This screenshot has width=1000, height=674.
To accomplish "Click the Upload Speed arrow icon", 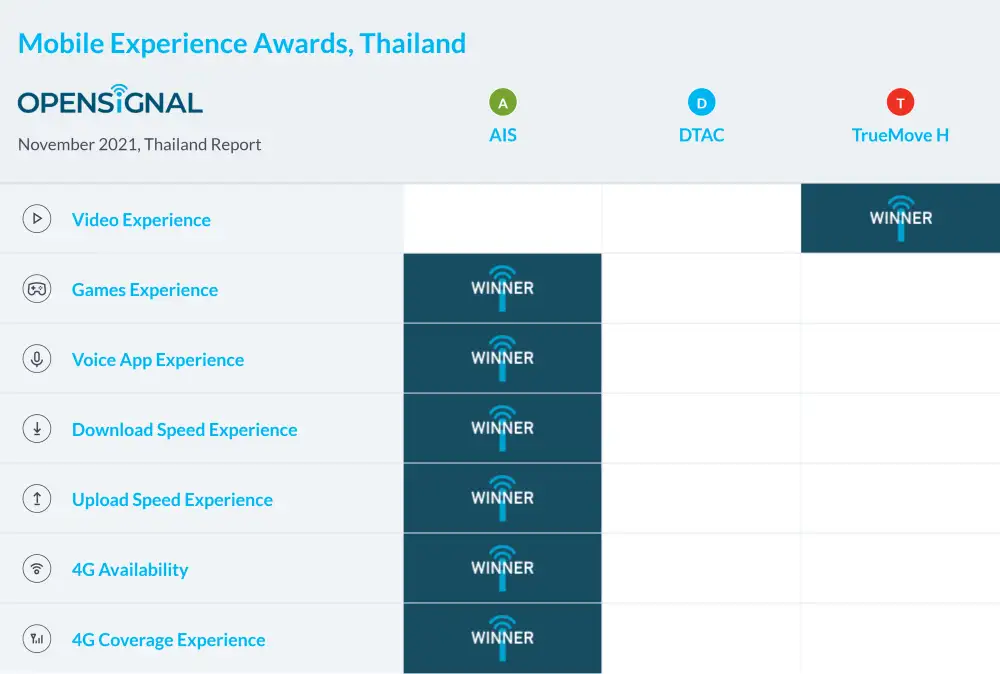I will coord(37,499).
